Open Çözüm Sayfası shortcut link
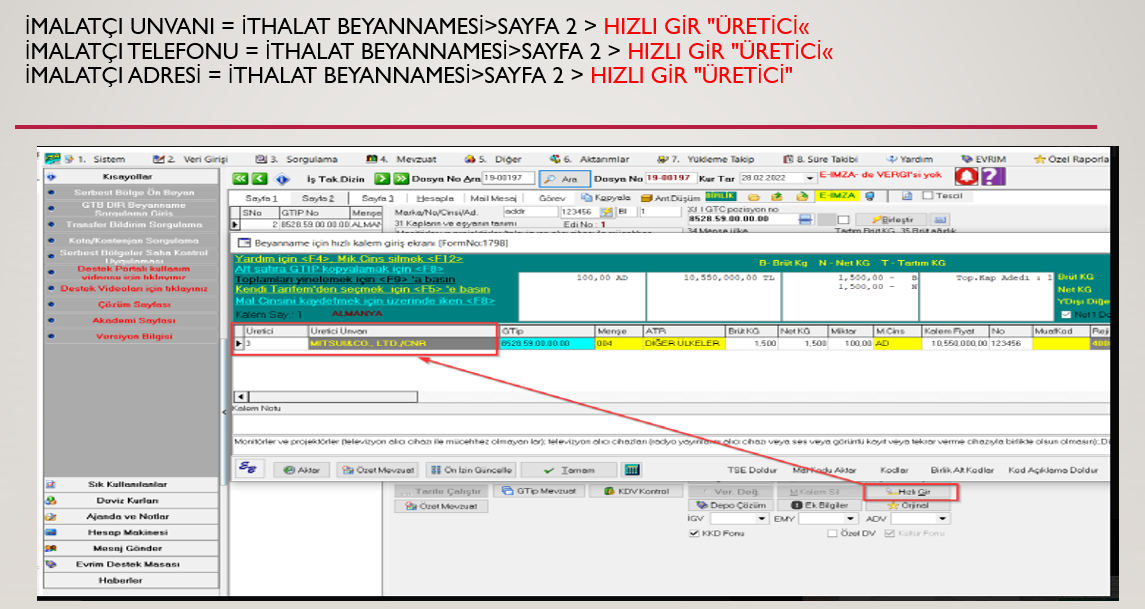Viewport: 1145px width, 609px height. coord(134,304)
